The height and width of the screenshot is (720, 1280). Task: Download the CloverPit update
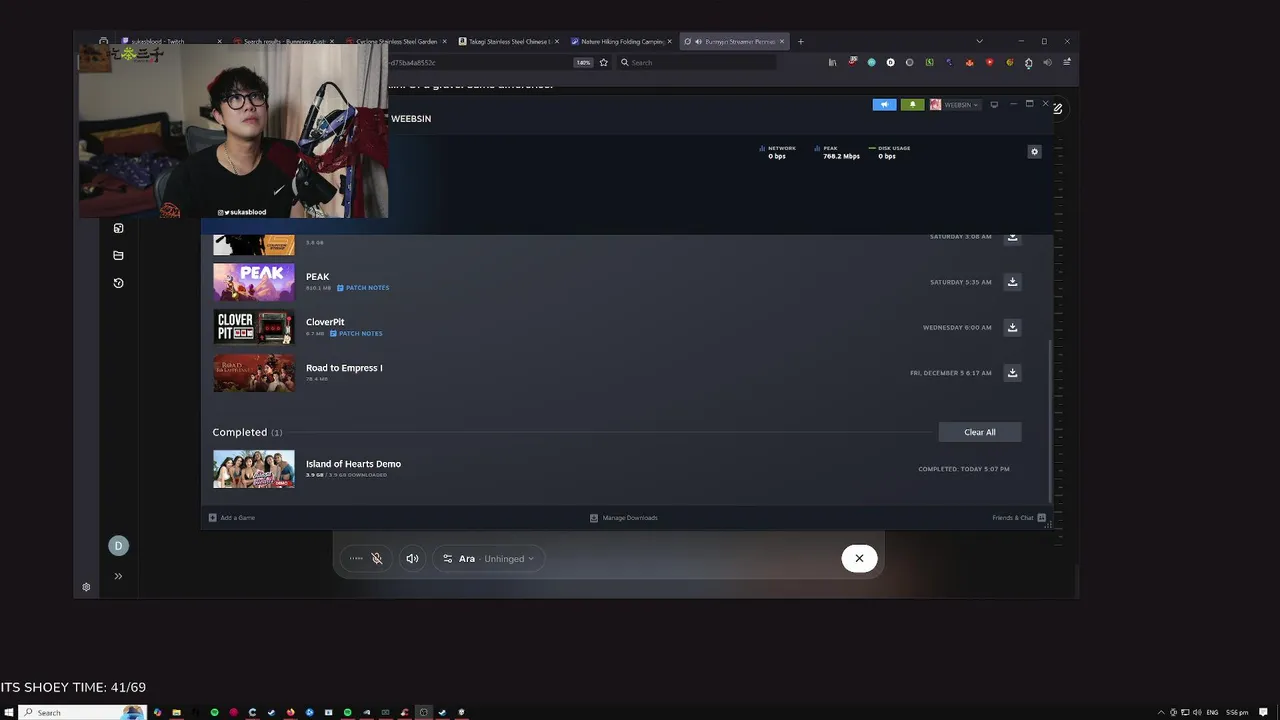point(1012,327)
